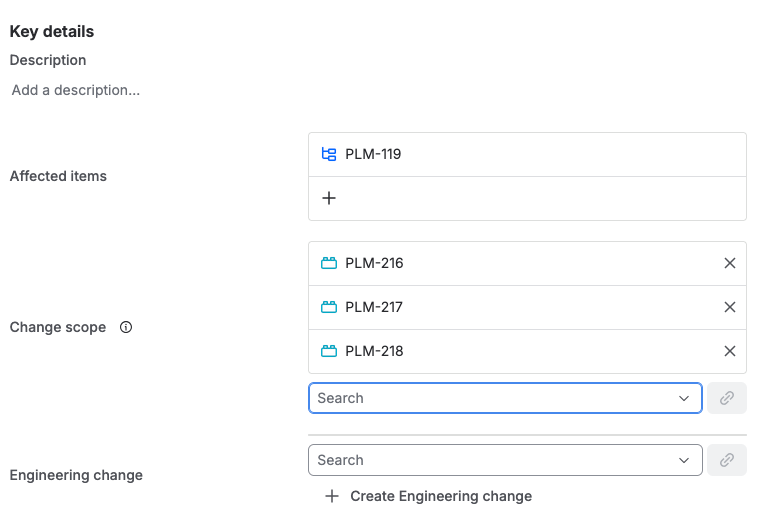
Task: Focus the Change scope search field
Action: tap(505, 398)
